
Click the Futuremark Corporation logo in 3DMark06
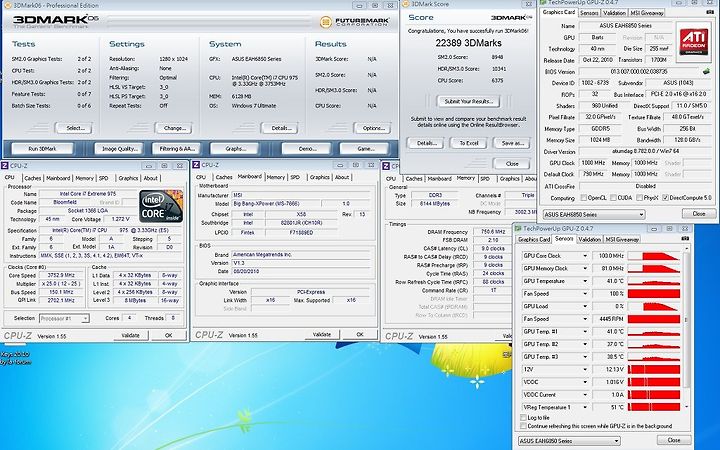pos(354,22)
